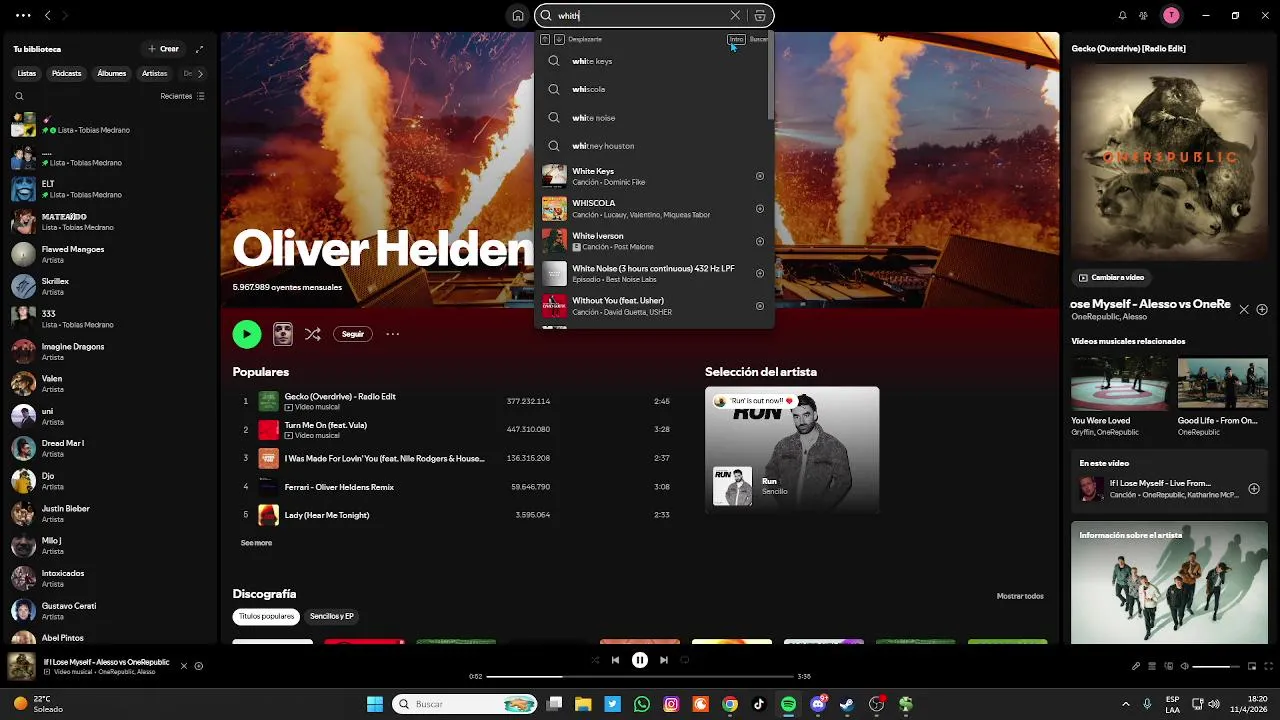Filter the library by Listas
This screenshot has width=1280, height=720.
27,73
